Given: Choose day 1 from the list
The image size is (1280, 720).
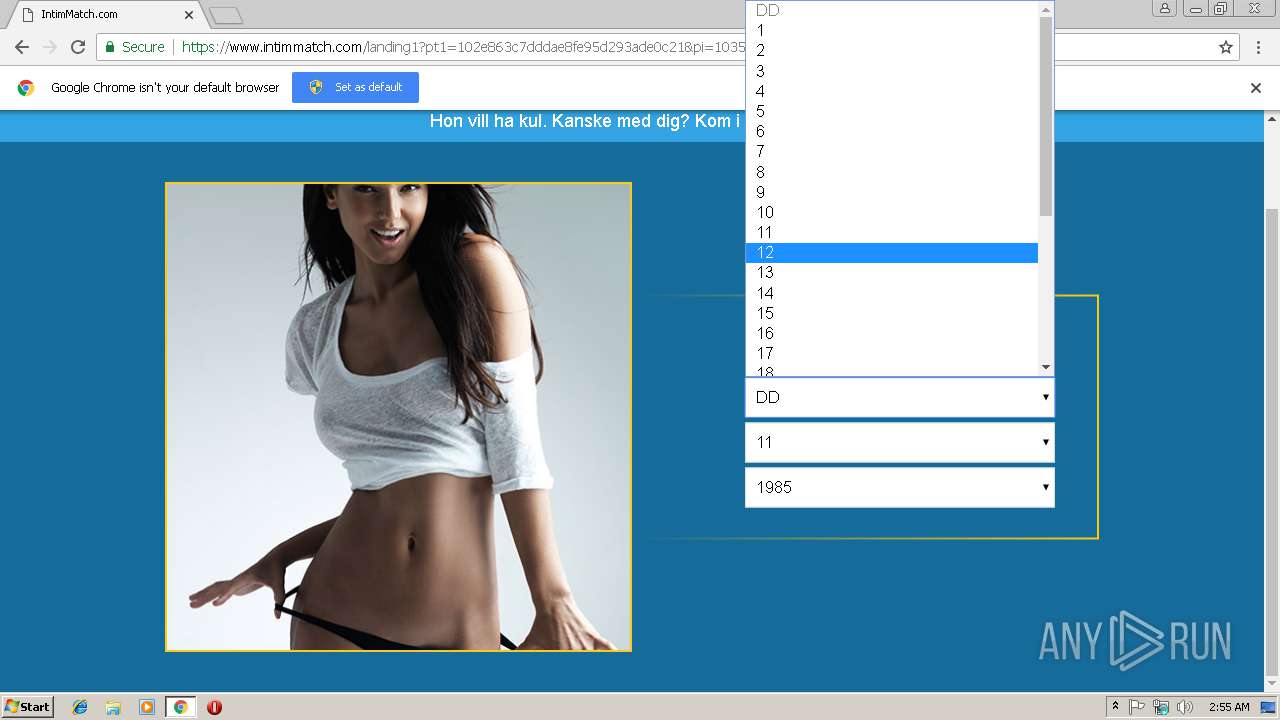Looking at the screenshot, I should click(x=891, y=30).
